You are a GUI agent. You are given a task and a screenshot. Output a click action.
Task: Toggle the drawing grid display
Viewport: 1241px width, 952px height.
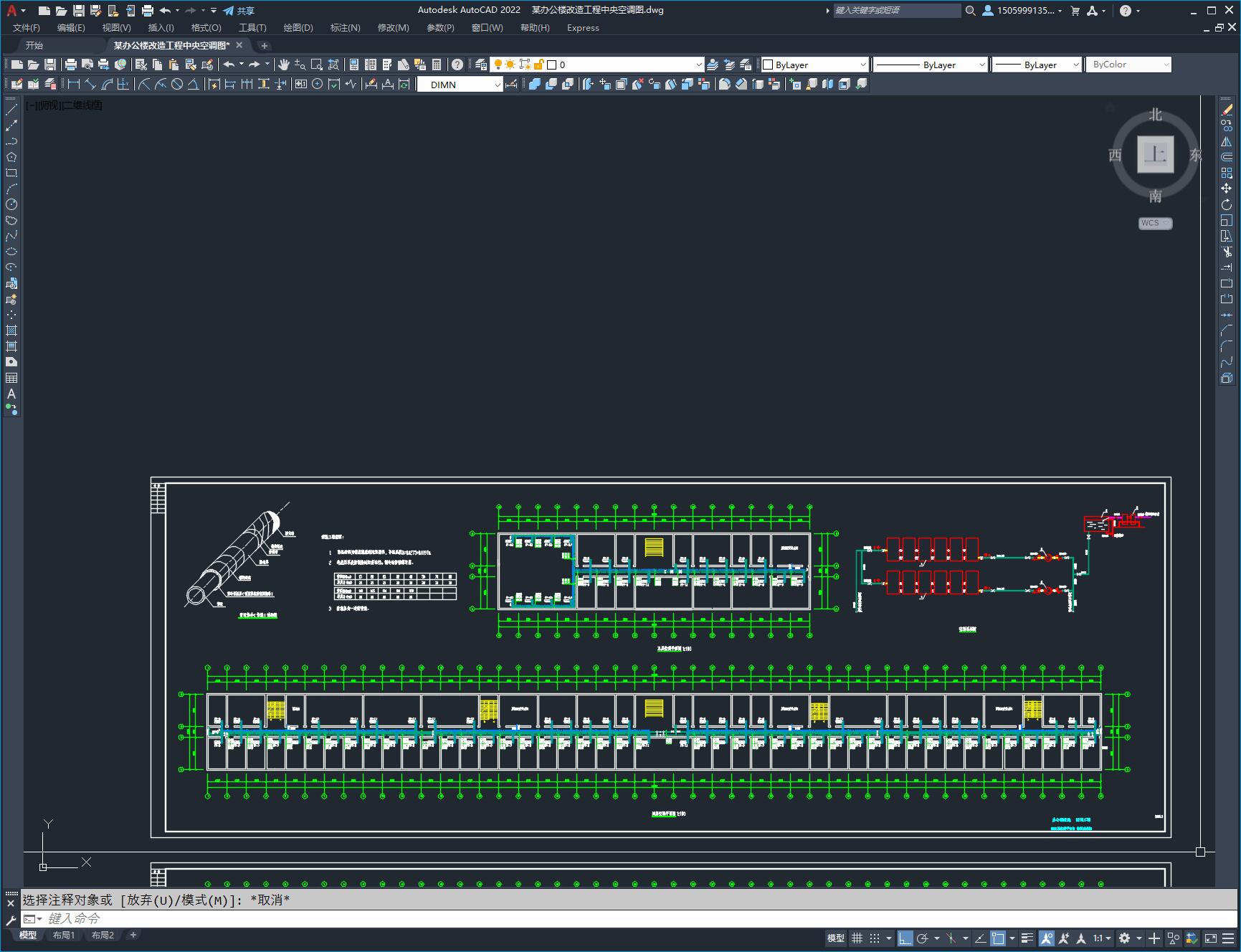click(x=857, y=938)
